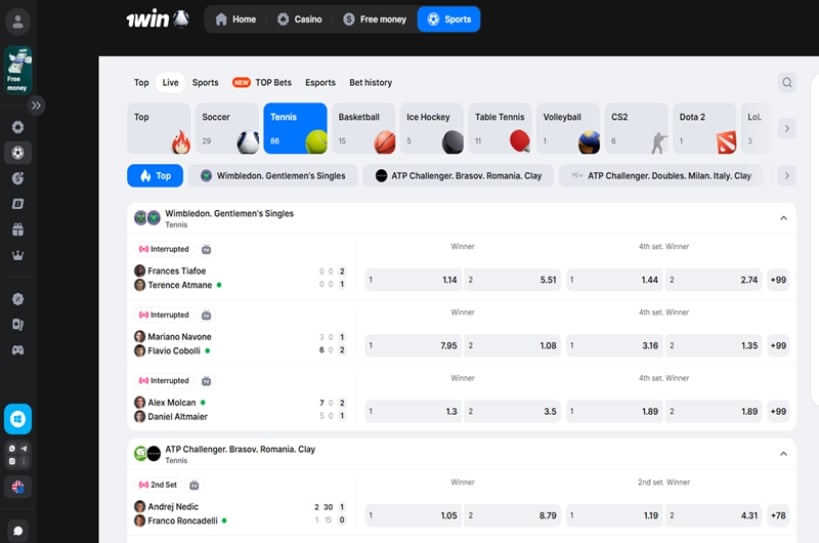
Task: Bet on Cobolli winner at 1.08
Action: tap(512, 346)
